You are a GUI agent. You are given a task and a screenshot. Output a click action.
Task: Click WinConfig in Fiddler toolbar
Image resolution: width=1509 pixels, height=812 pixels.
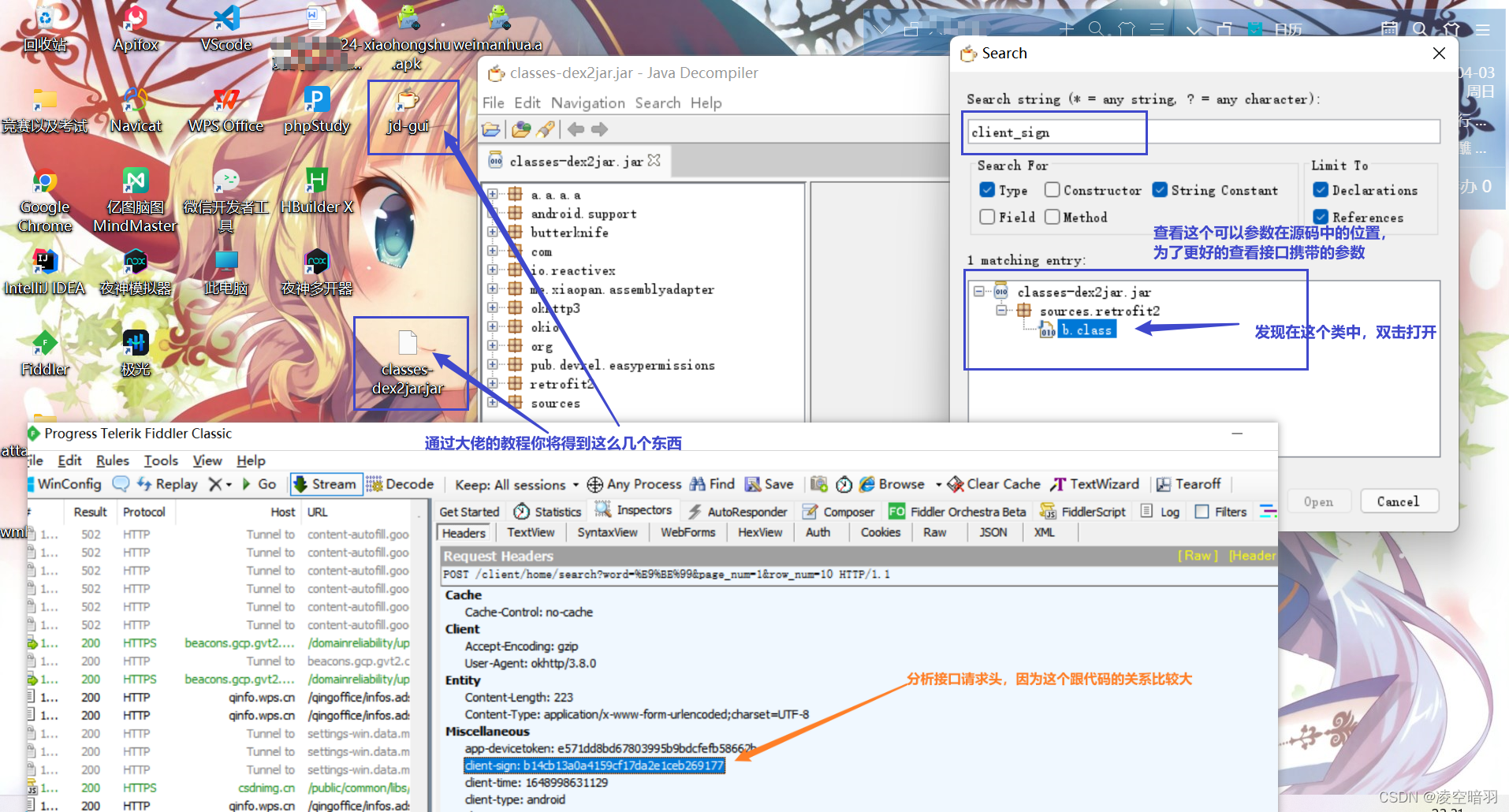(63, 484)
